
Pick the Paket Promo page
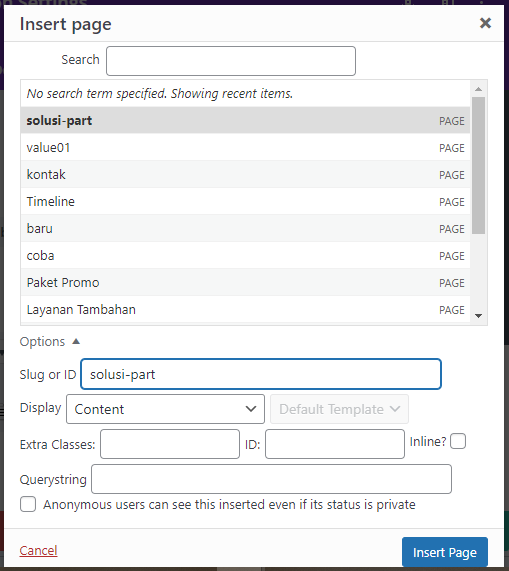pos(245,283)
